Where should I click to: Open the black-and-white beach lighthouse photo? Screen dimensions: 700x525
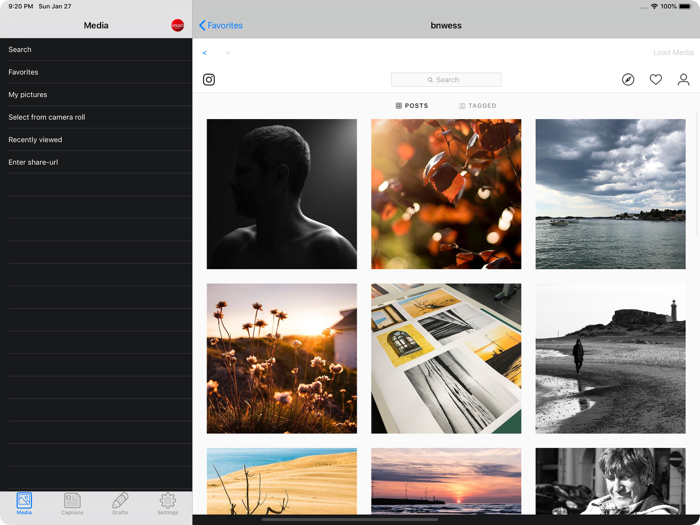pos(610,358)
